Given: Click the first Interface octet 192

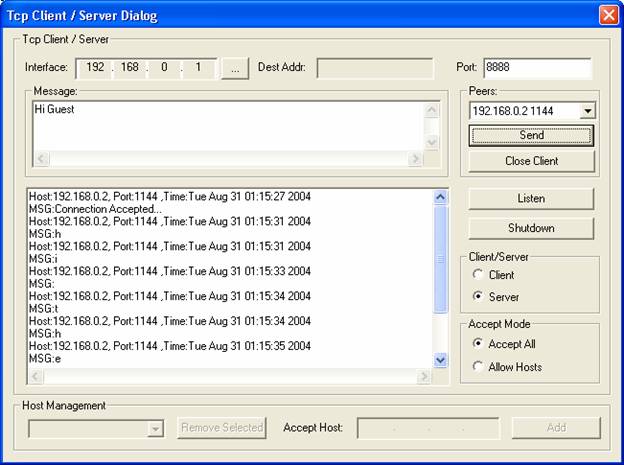Looking at the screenshot, I should coord(95,67).
